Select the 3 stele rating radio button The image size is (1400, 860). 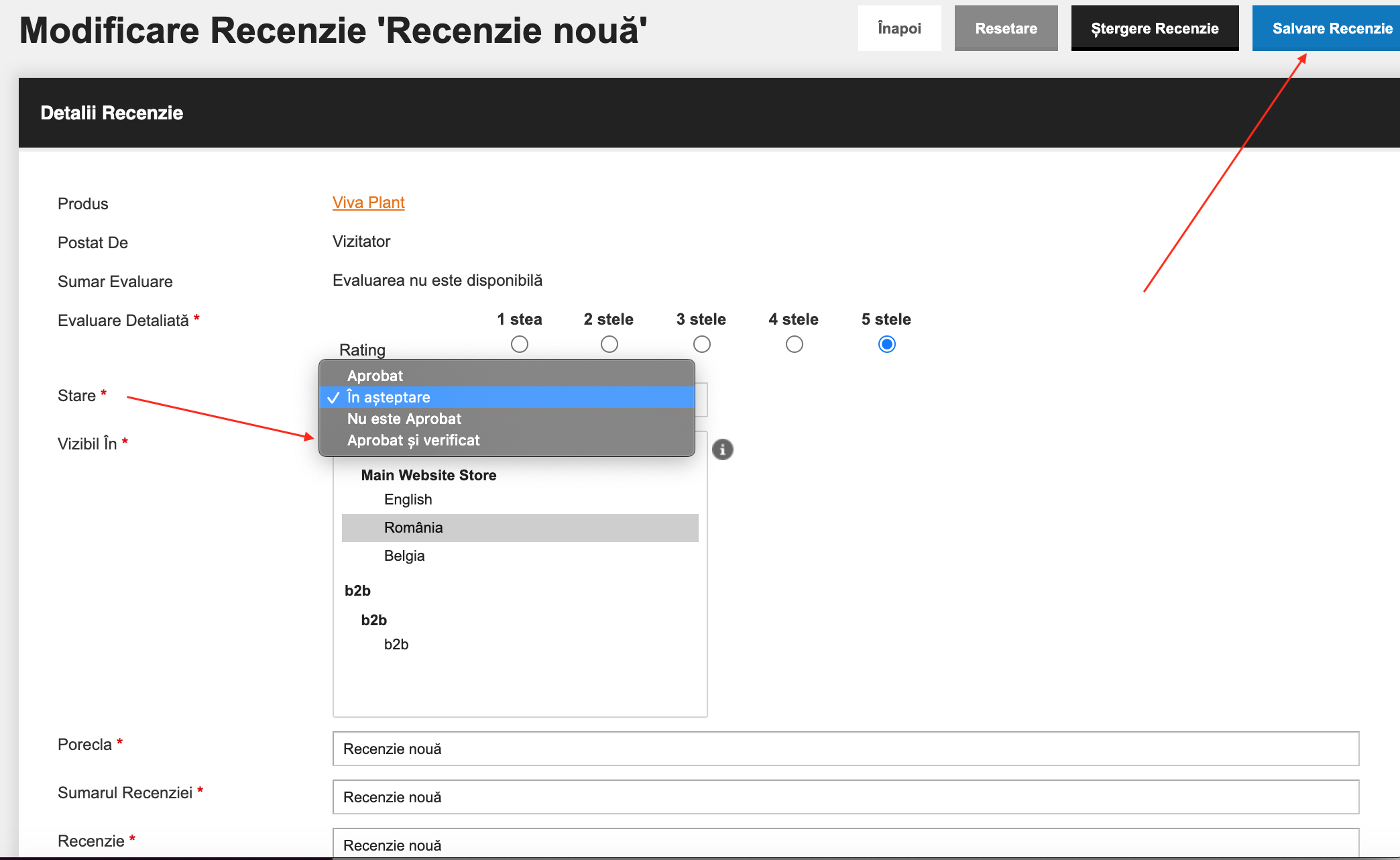point(702,344)
